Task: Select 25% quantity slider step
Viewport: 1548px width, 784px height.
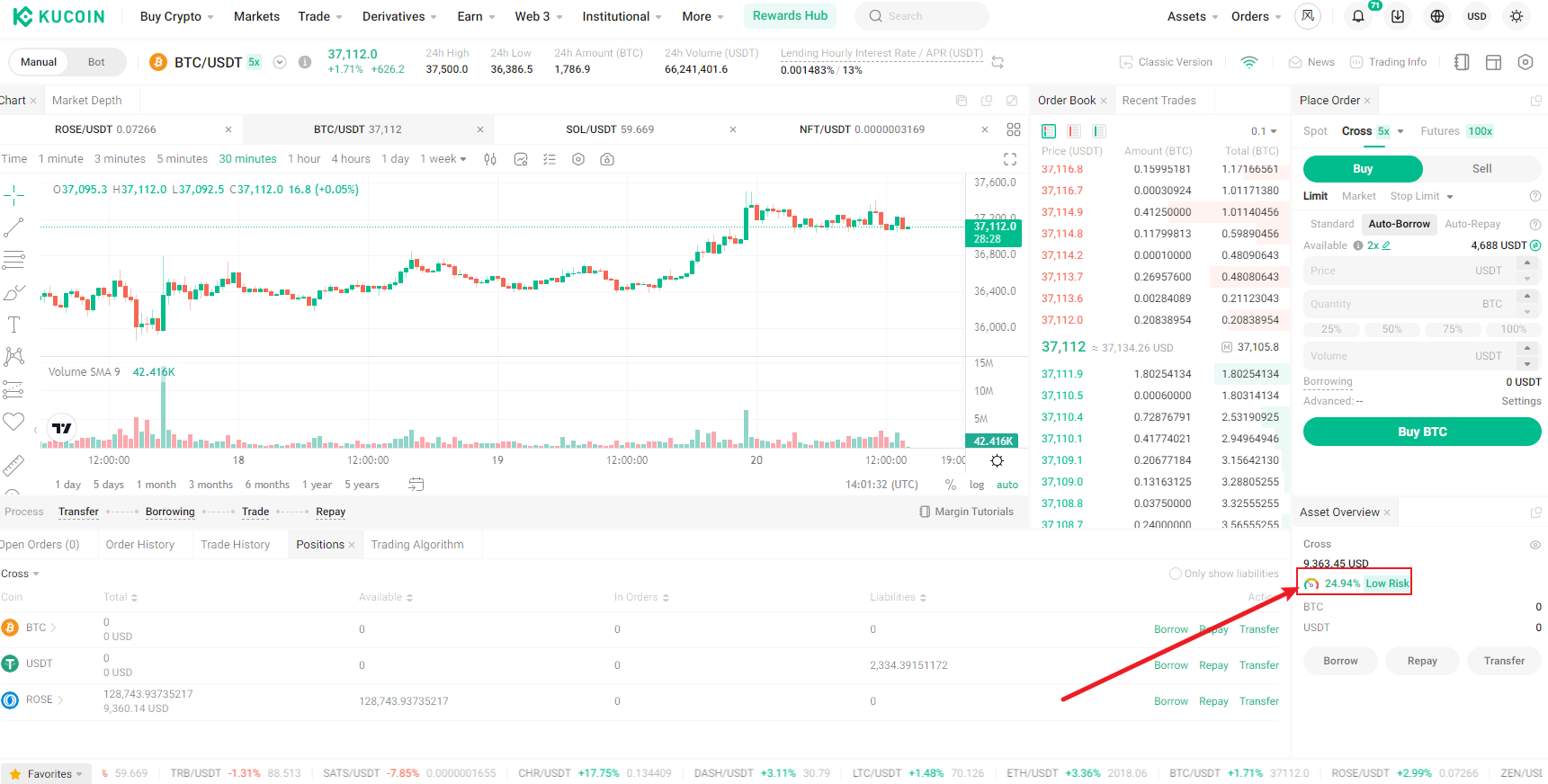Action: click(x=1331, y=330)
